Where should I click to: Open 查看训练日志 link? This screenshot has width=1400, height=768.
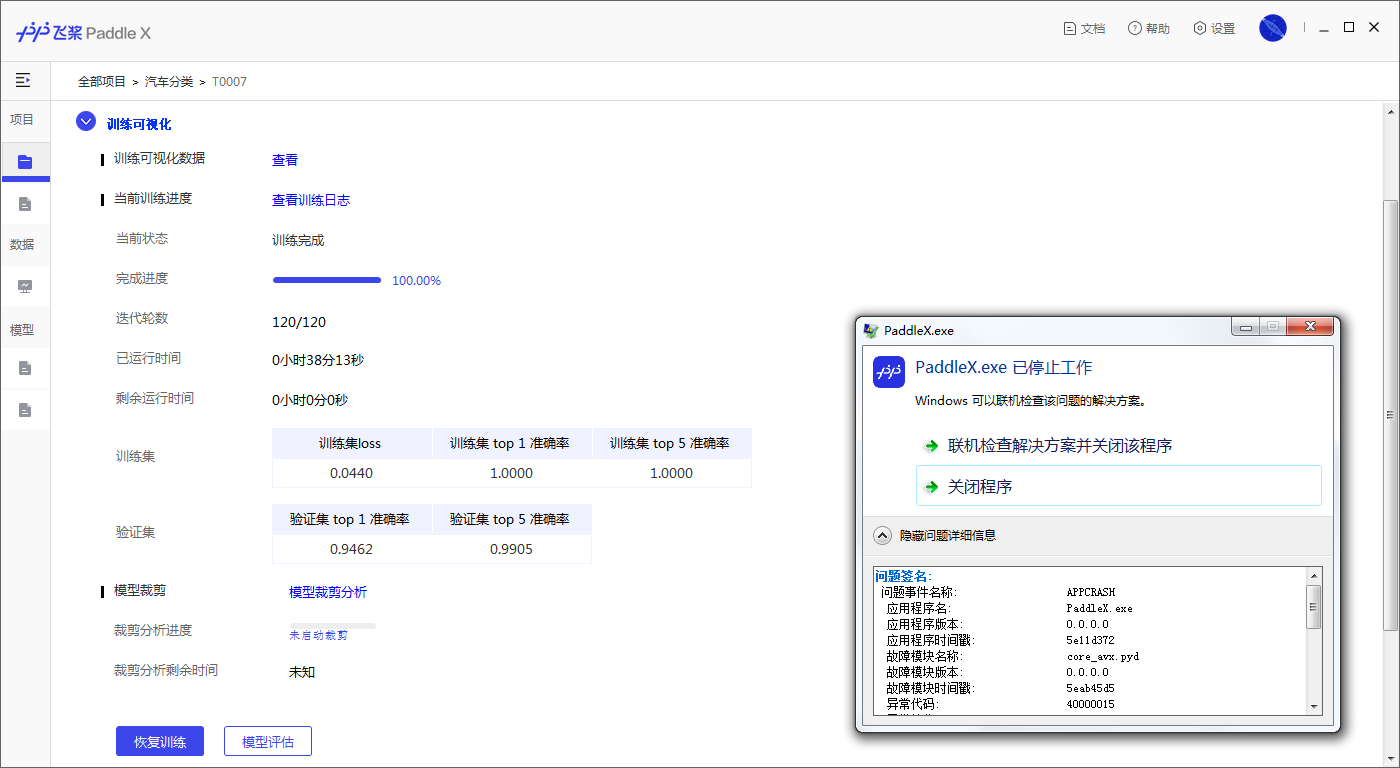click(x=311, y=199)
